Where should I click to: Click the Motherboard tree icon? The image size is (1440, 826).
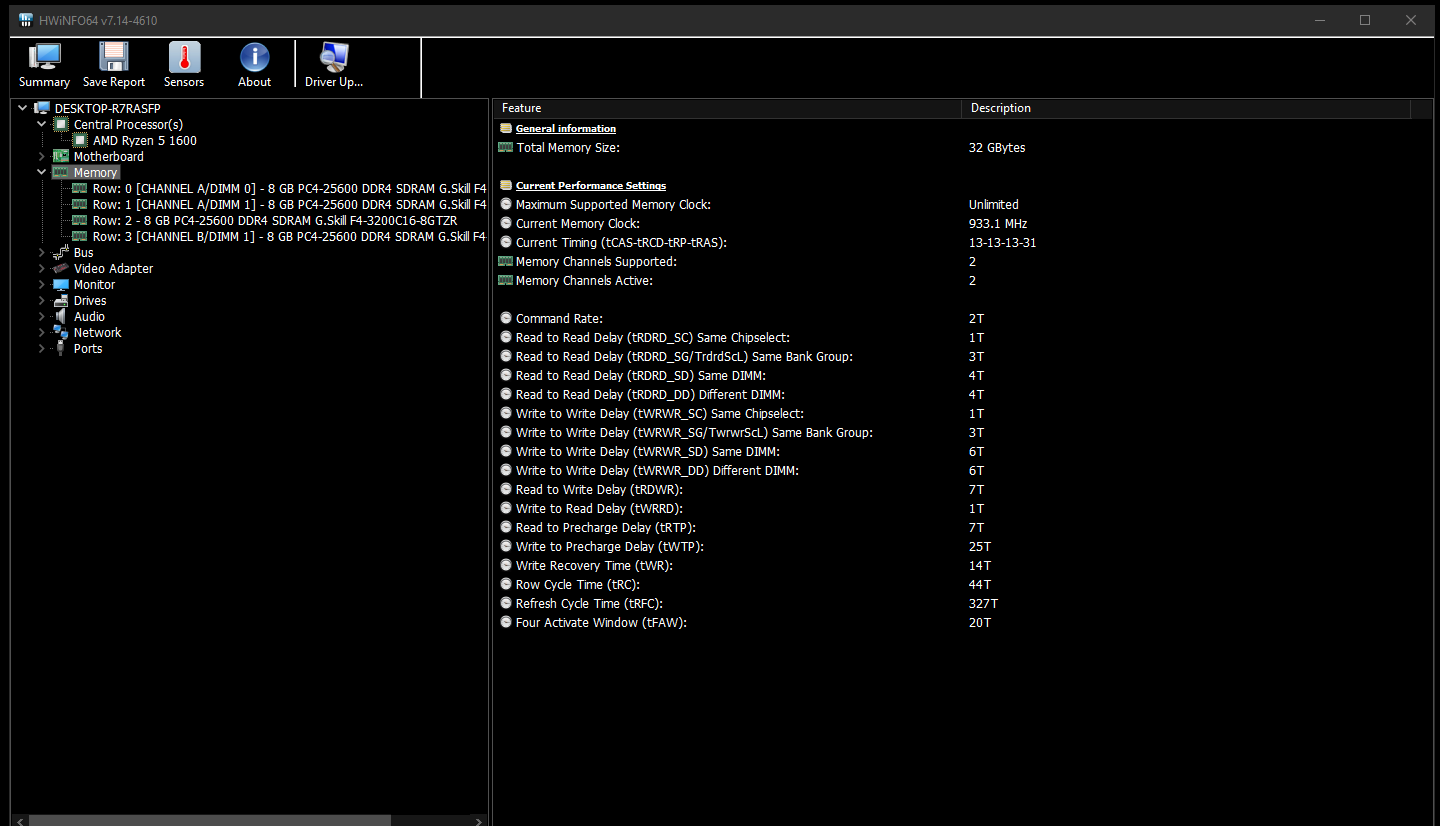[x=61, y=156]
